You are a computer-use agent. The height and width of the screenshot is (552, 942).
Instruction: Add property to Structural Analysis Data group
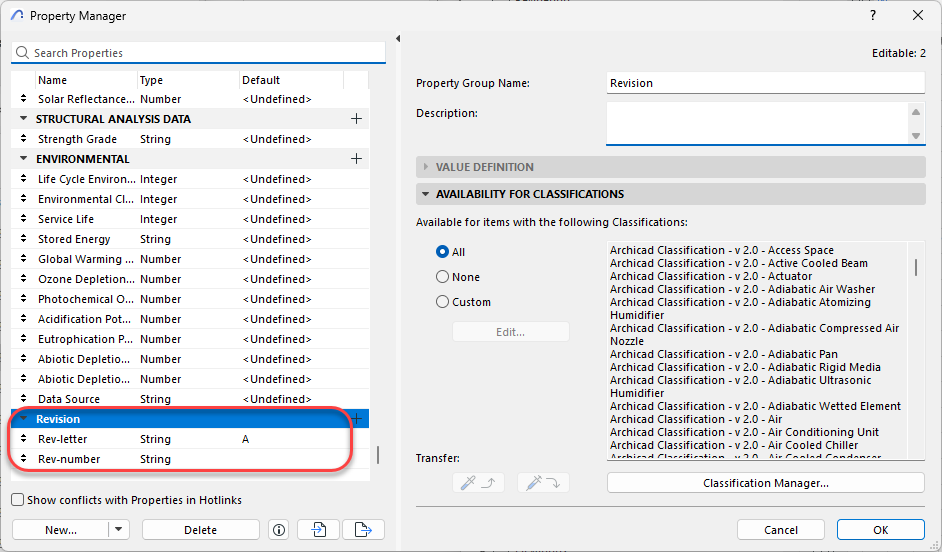pyautogui.click(x=356, y=119)
